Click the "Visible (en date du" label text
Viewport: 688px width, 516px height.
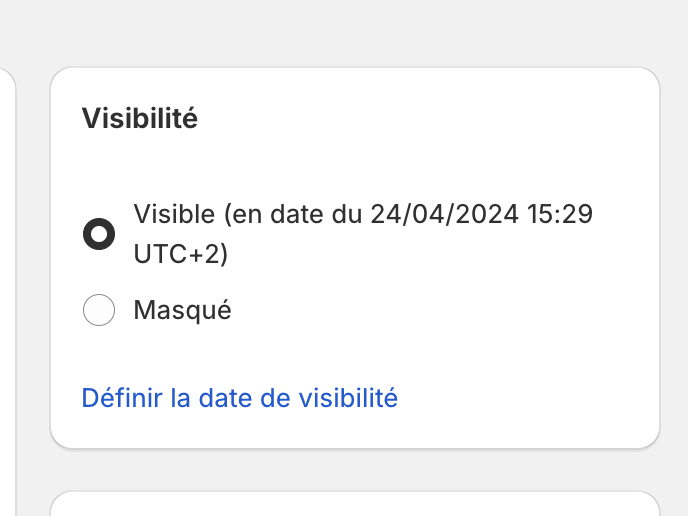click(248, 215)
